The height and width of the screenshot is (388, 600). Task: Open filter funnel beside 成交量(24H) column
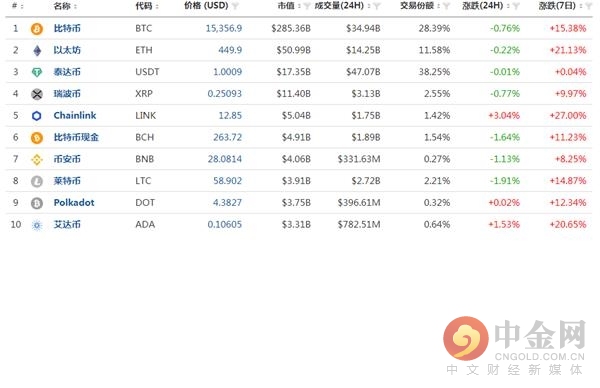[x=377, y=6]
